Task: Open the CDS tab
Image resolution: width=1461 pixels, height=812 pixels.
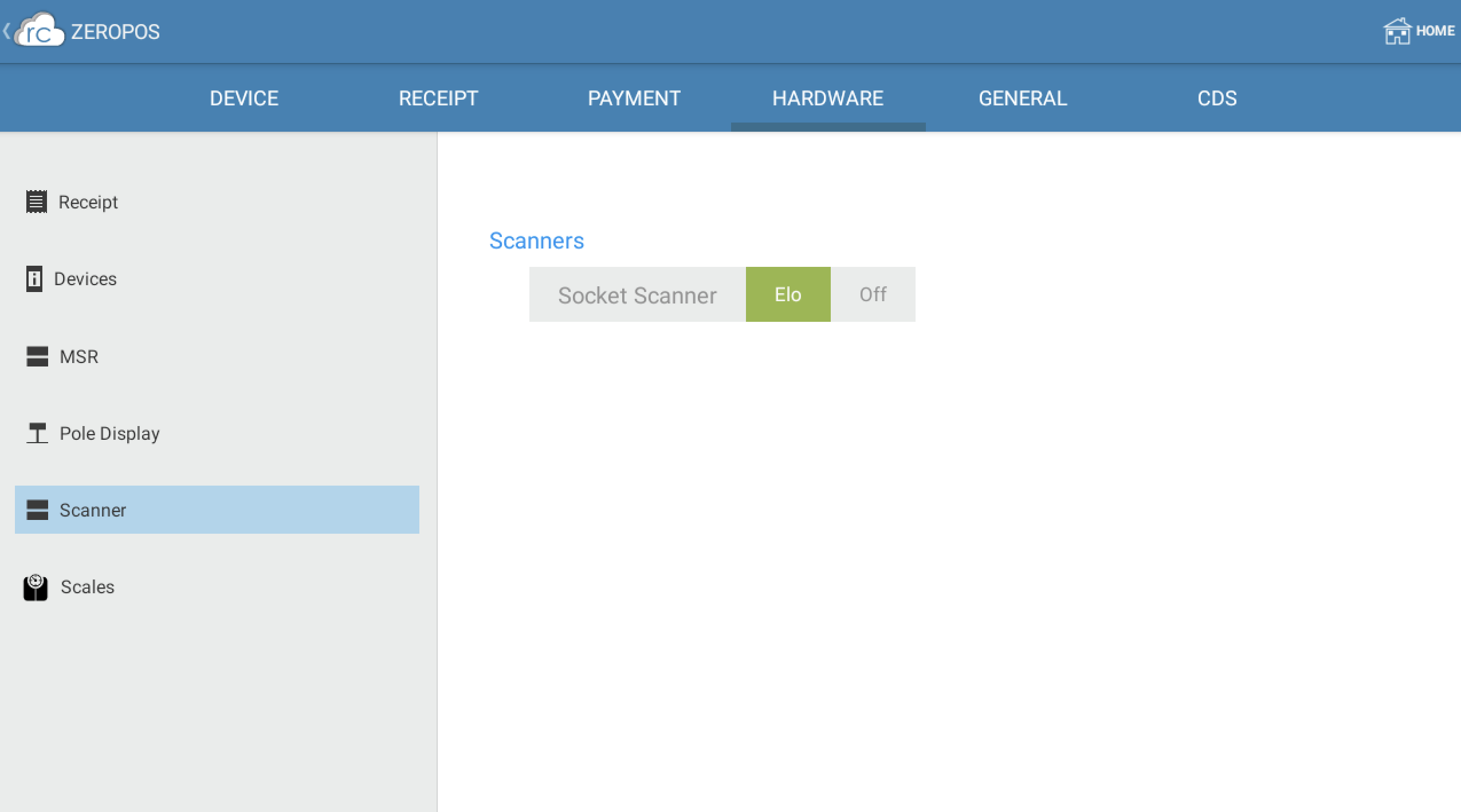Action: [x=1217, y=98]
